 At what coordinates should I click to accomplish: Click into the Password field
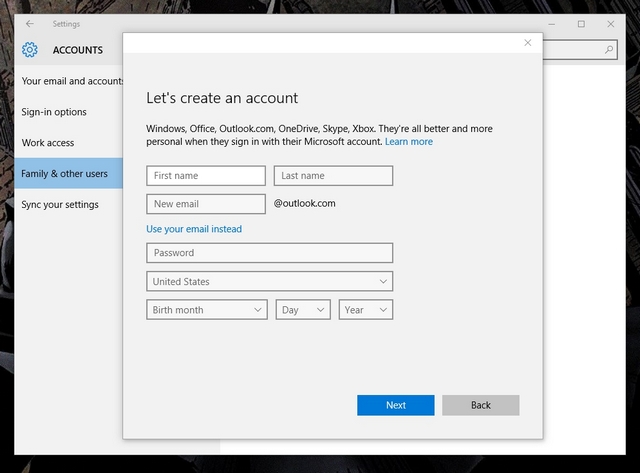270,253
